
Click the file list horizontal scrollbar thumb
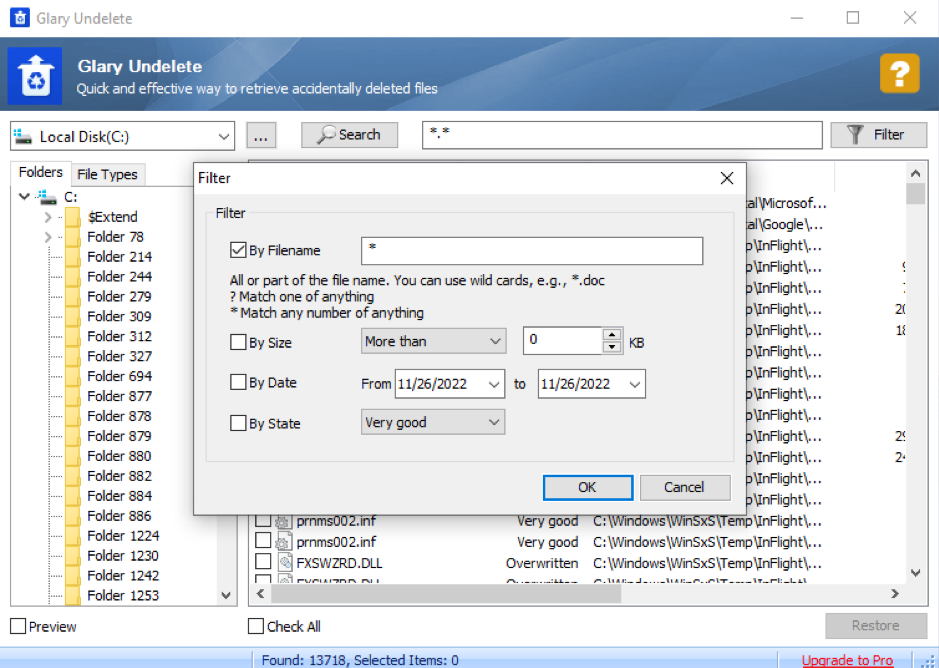pos(446,594)
